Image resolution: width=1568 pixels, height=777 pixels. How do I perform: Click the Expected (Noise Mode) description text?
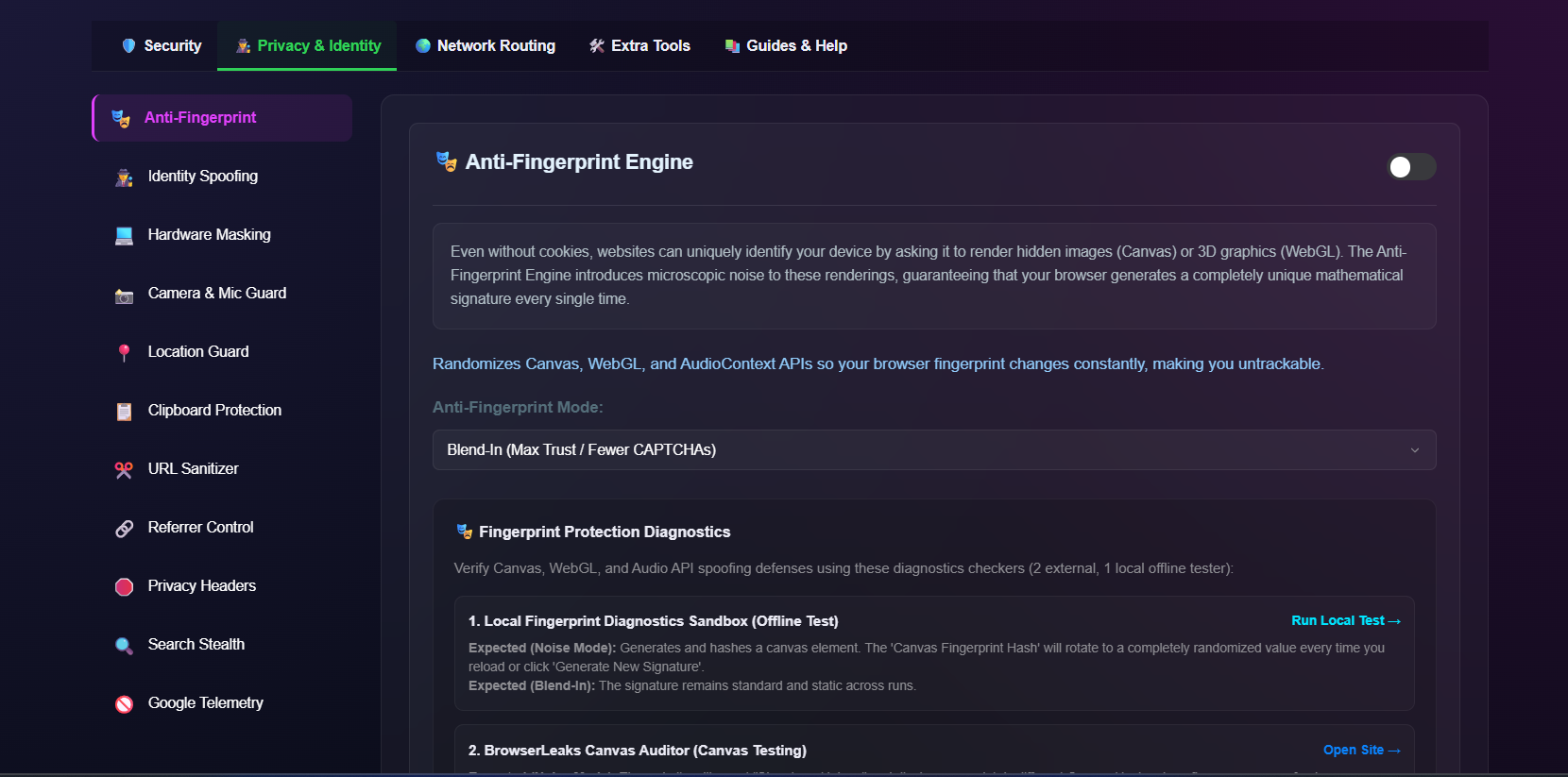[927, 657]
